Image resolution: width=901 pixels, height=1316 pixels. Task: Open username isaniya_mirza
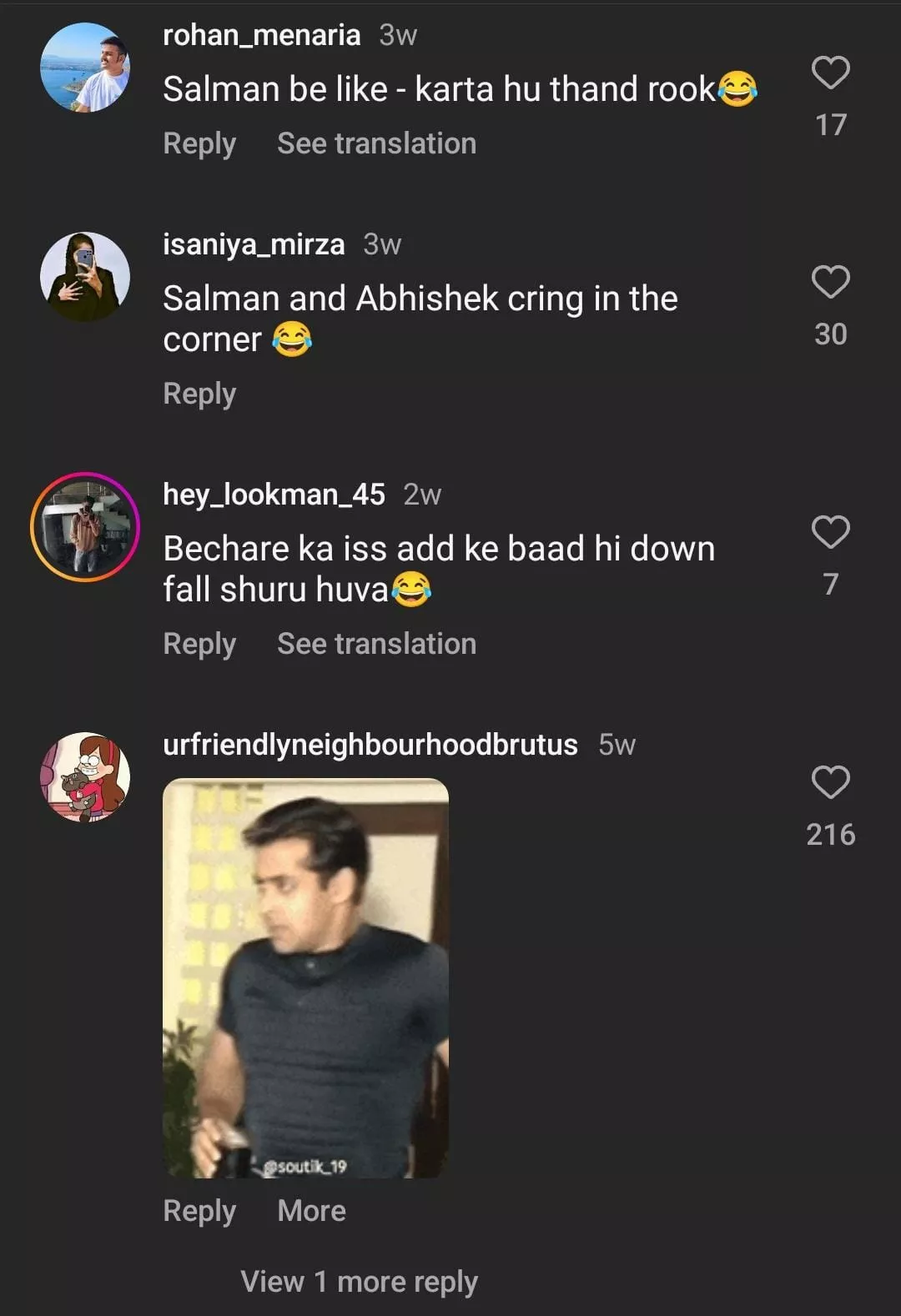click(254, 244)
